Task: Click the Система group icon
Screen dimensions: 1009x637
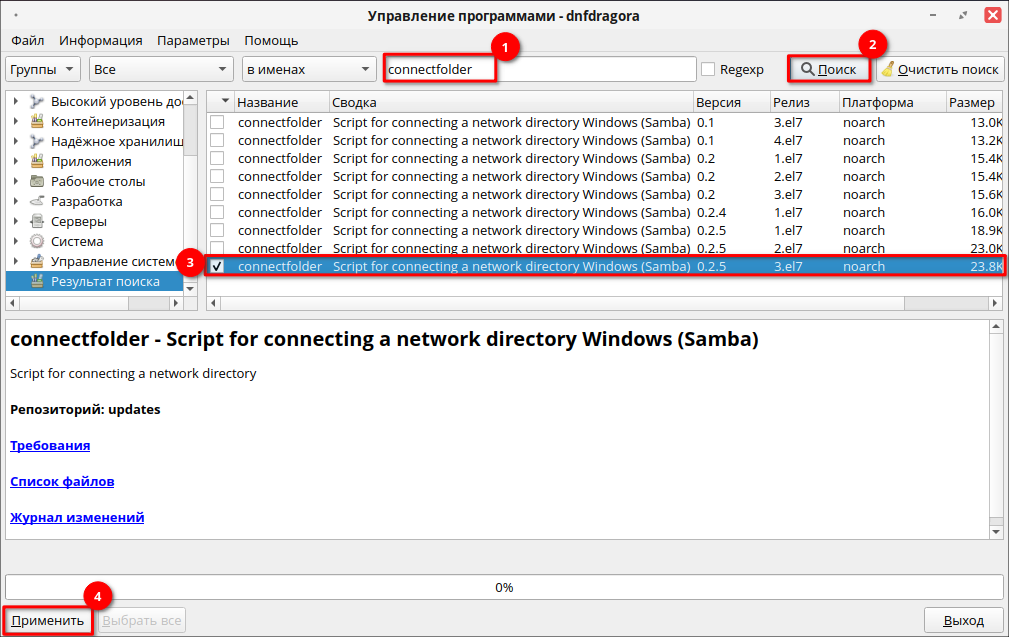Action: pyautogui.click(x=37, y=241)
